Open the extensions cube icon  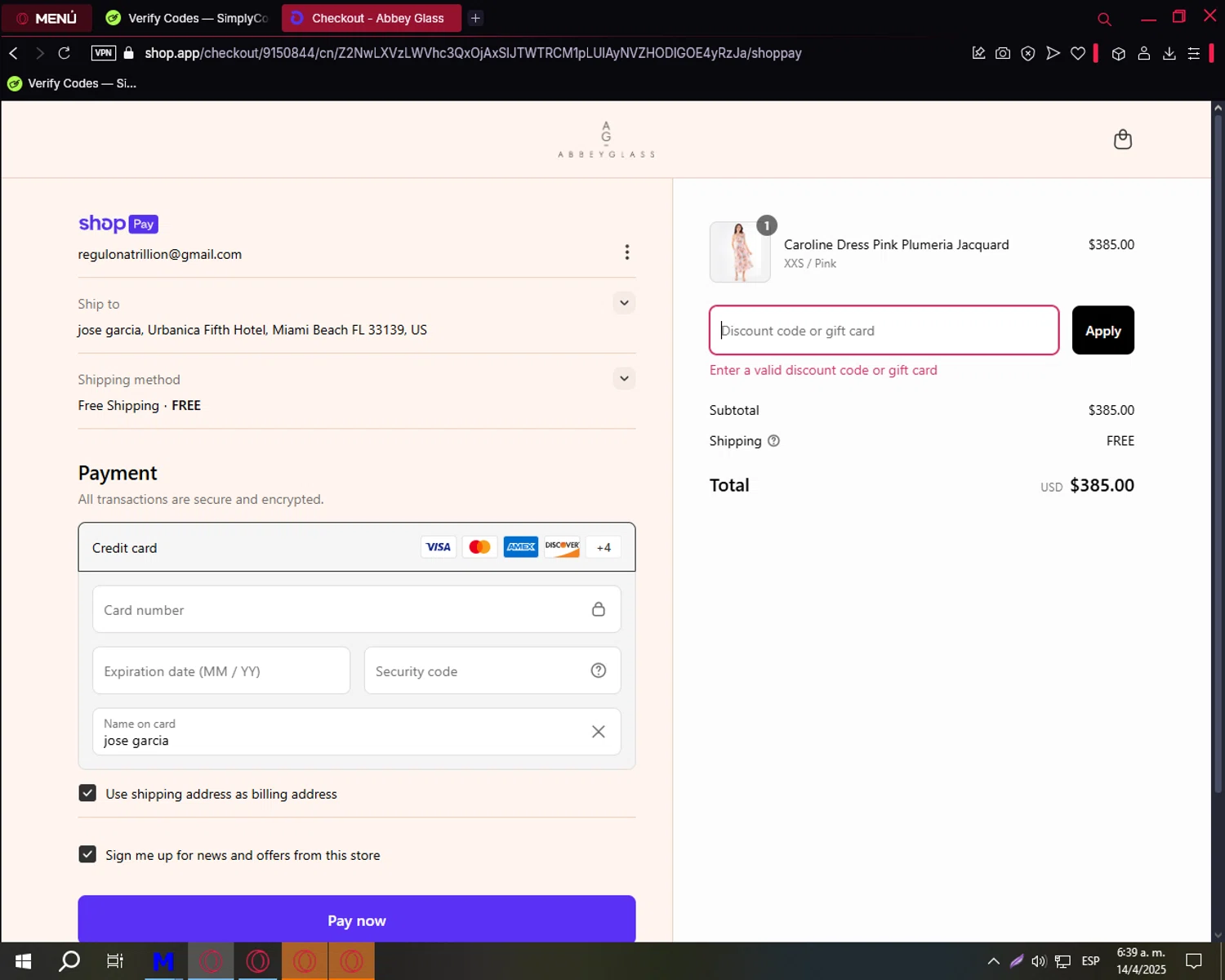[1119, 53]
